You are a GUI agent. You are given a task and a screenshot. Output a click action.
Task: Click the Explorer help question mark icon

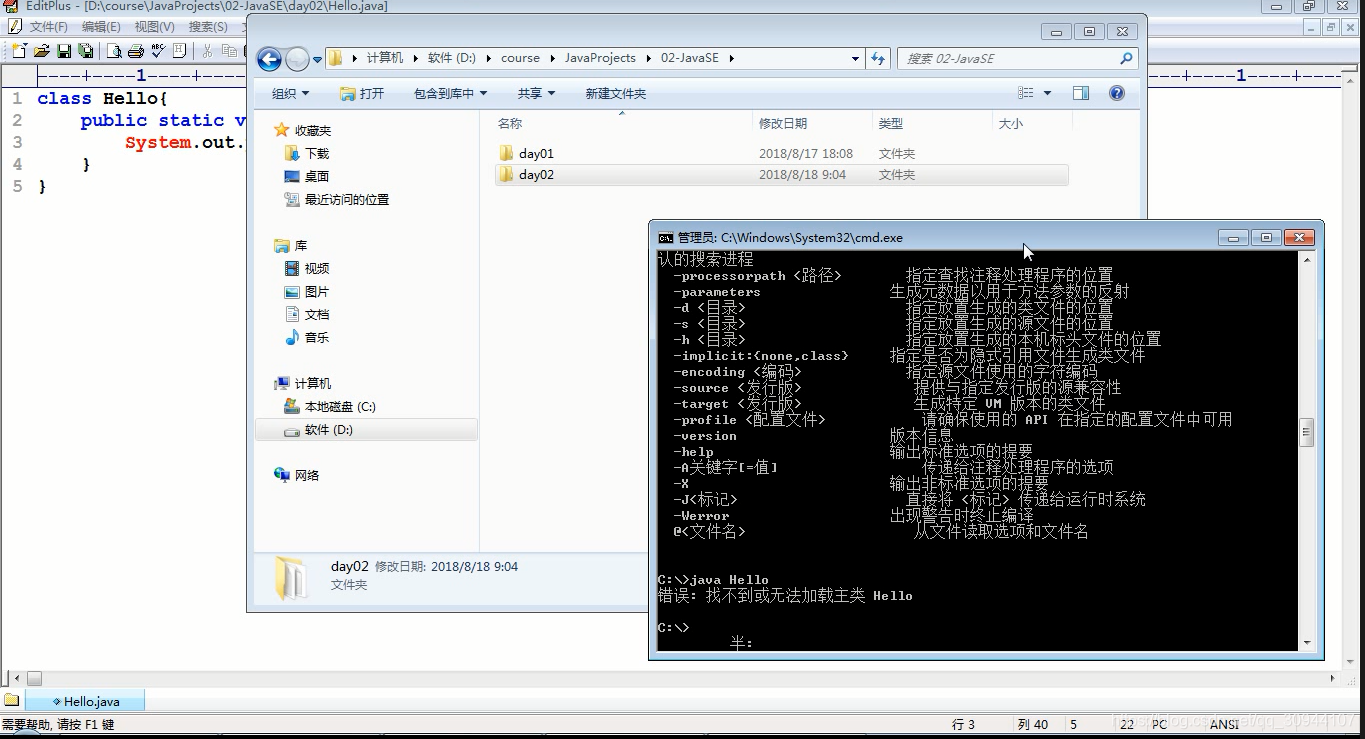1117,93
